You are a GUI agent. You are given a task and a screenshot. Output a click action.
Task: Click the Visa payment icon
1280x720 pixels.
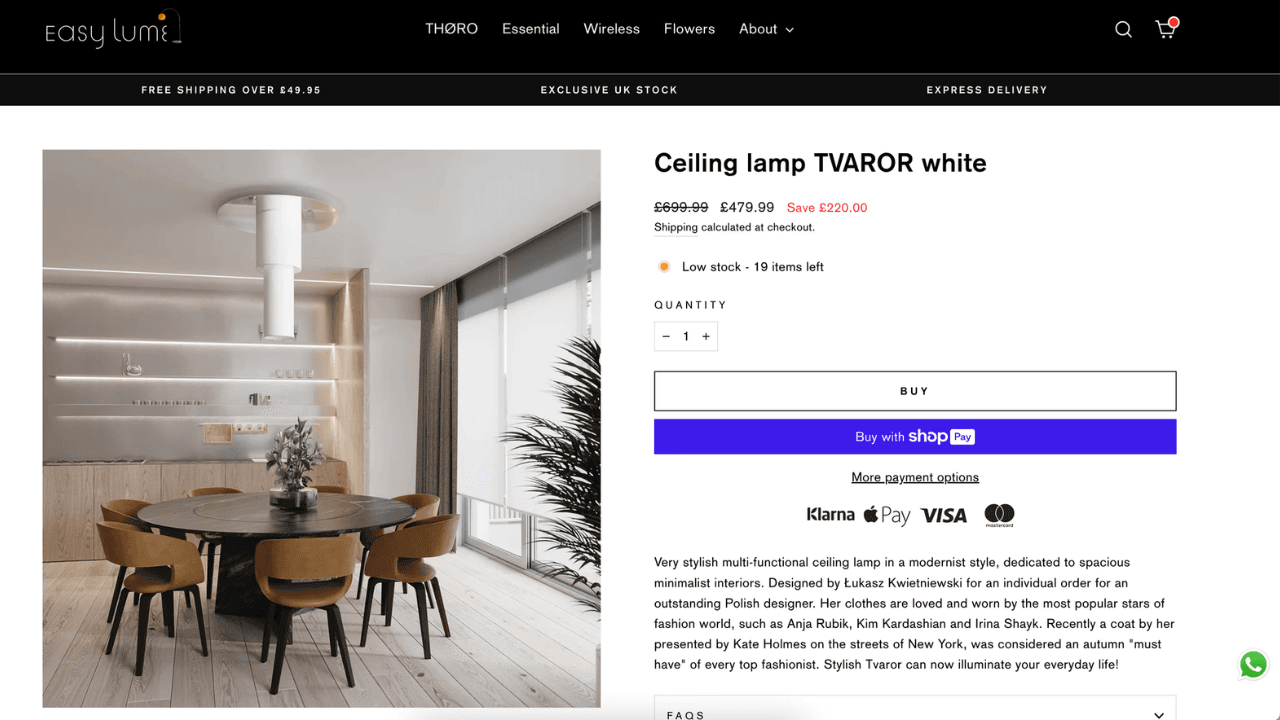coord(944,516)
